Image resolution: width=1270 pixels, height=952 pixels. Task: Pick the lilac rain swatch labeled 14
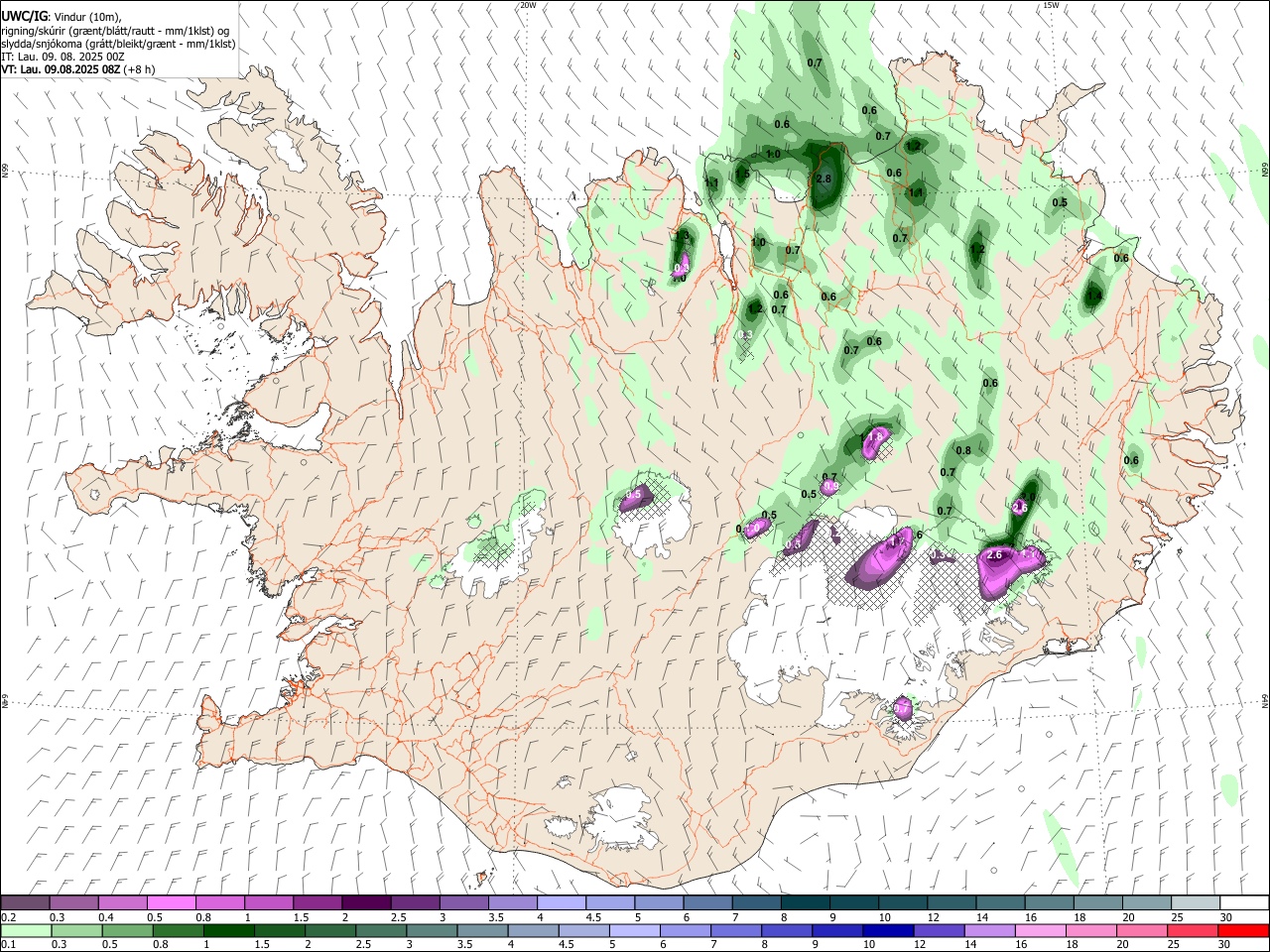pyautogui.click(x=989, y=930)
